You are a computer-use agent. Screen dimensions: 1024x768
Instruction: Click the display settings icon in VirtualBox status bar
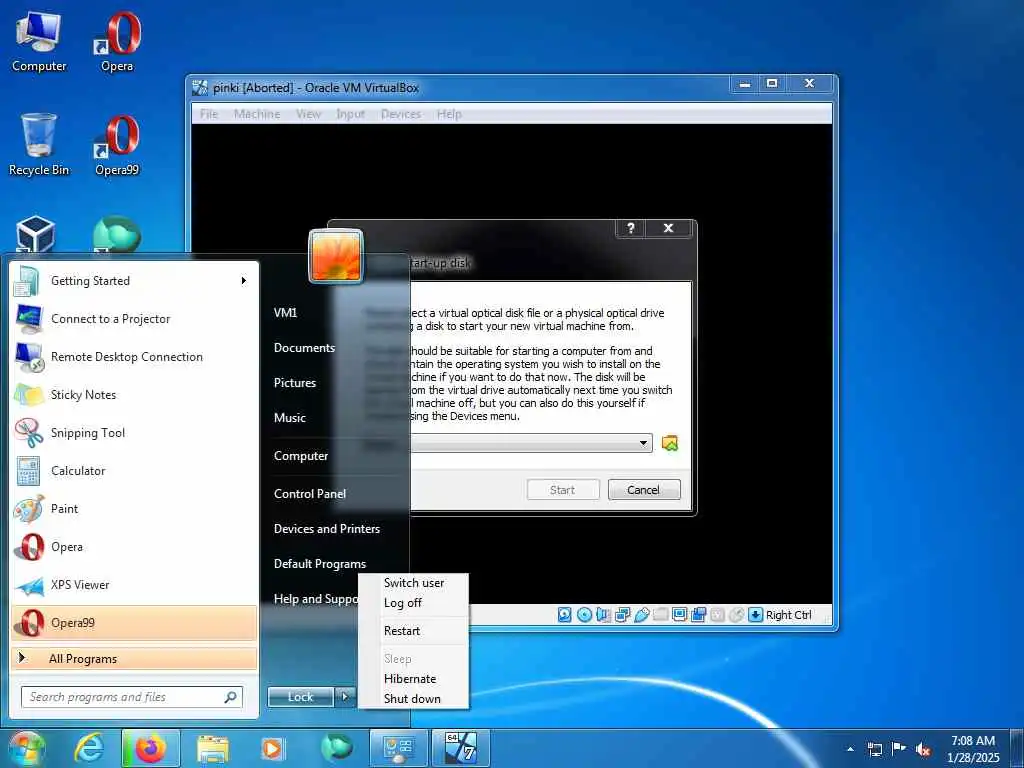point(680,615)
